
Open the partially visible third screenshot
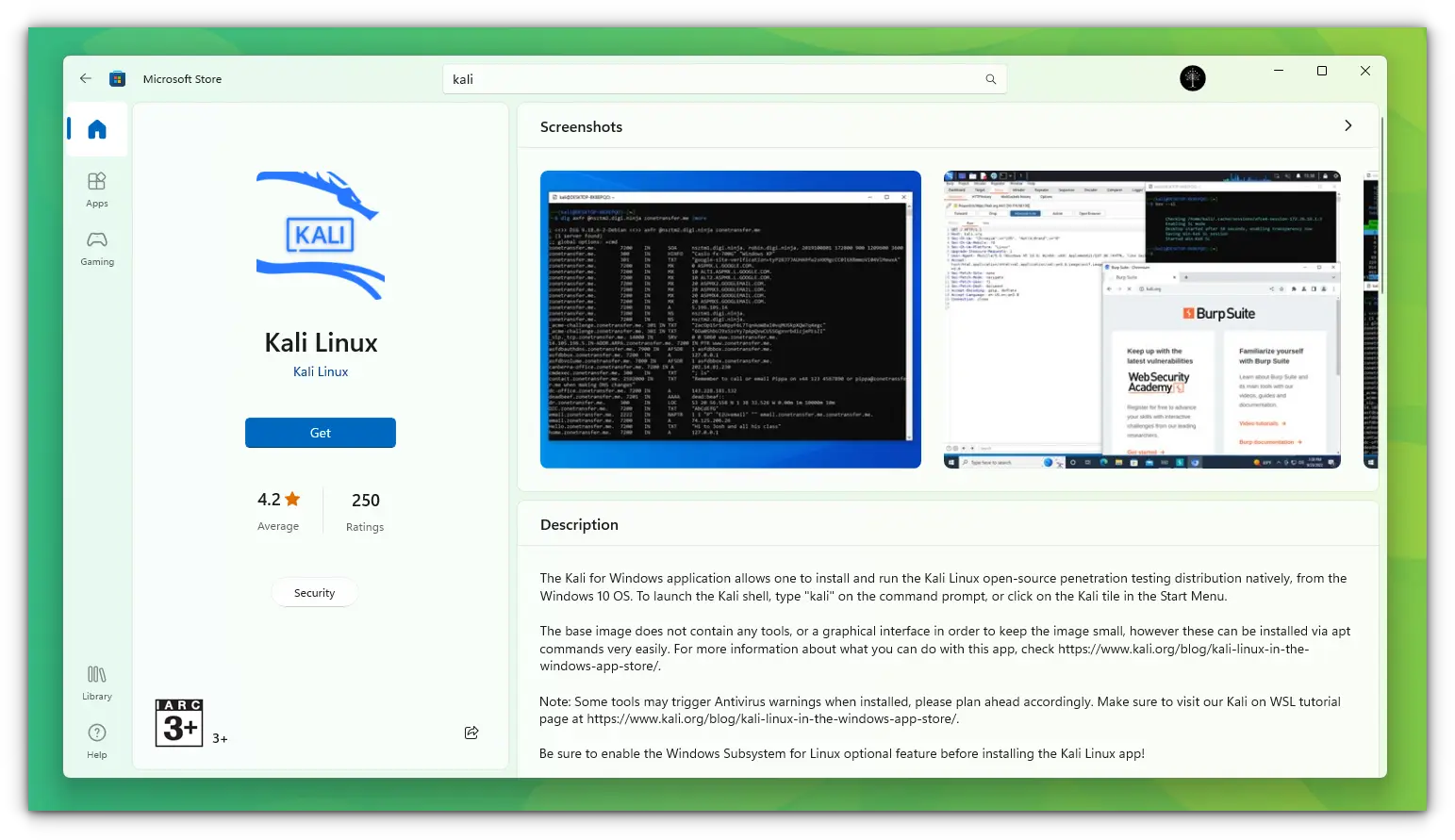[x=1371, y=320]
